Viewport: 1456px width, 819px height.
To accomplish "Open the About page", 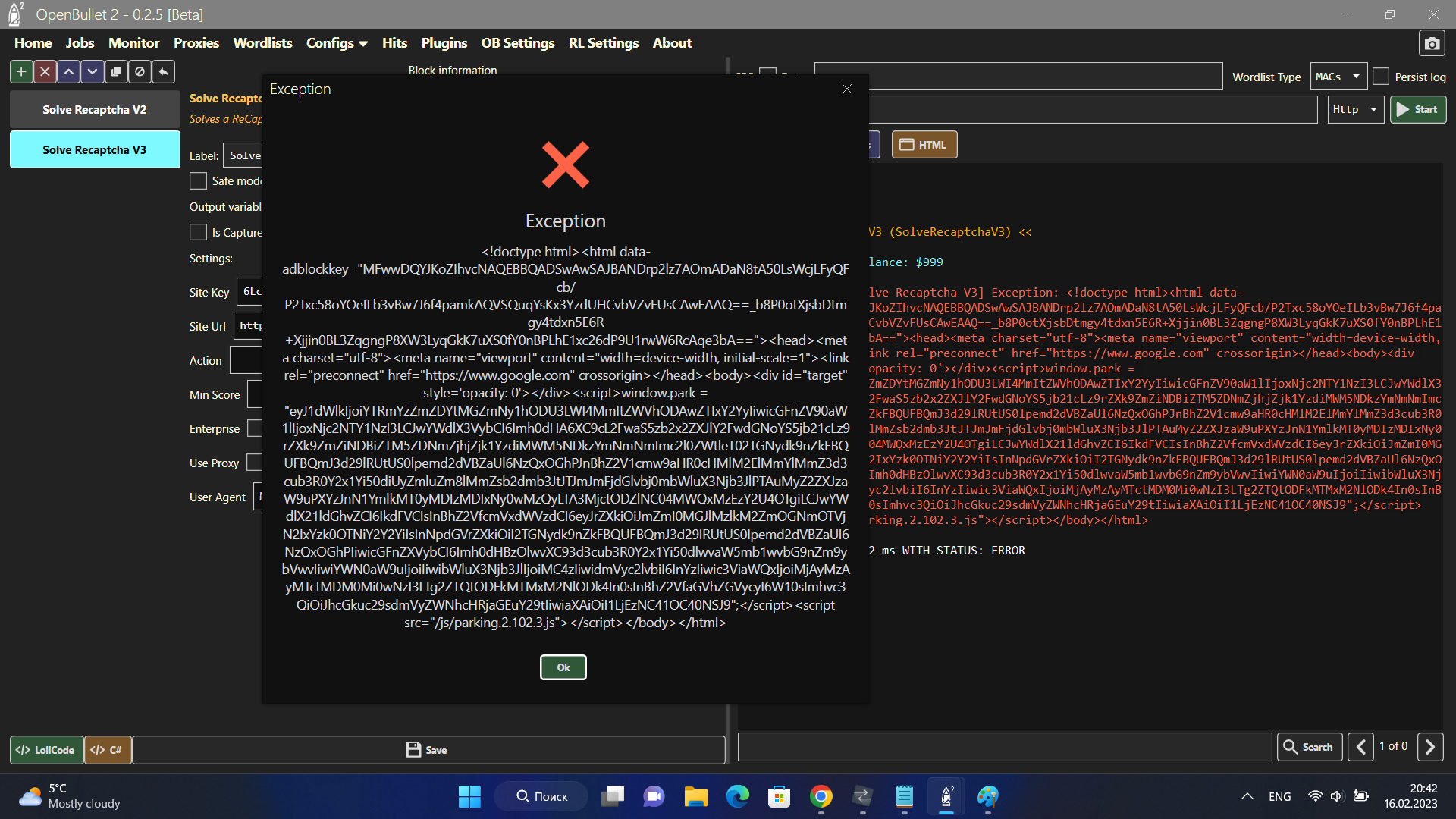I will pyautogui.click(x=673, y=43).
